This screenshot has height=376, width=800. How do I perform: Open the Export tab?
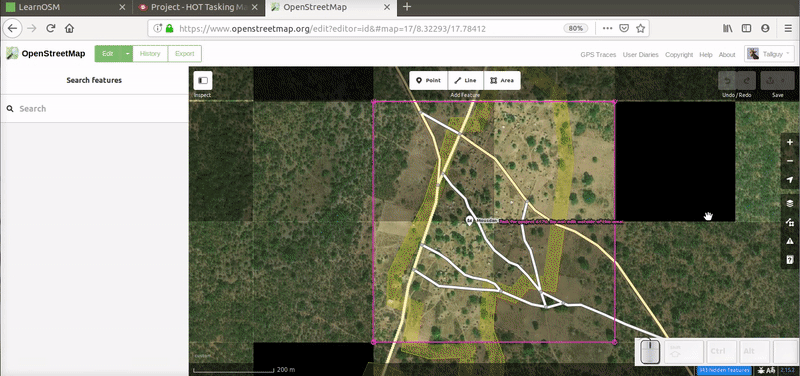pos(185,54)
